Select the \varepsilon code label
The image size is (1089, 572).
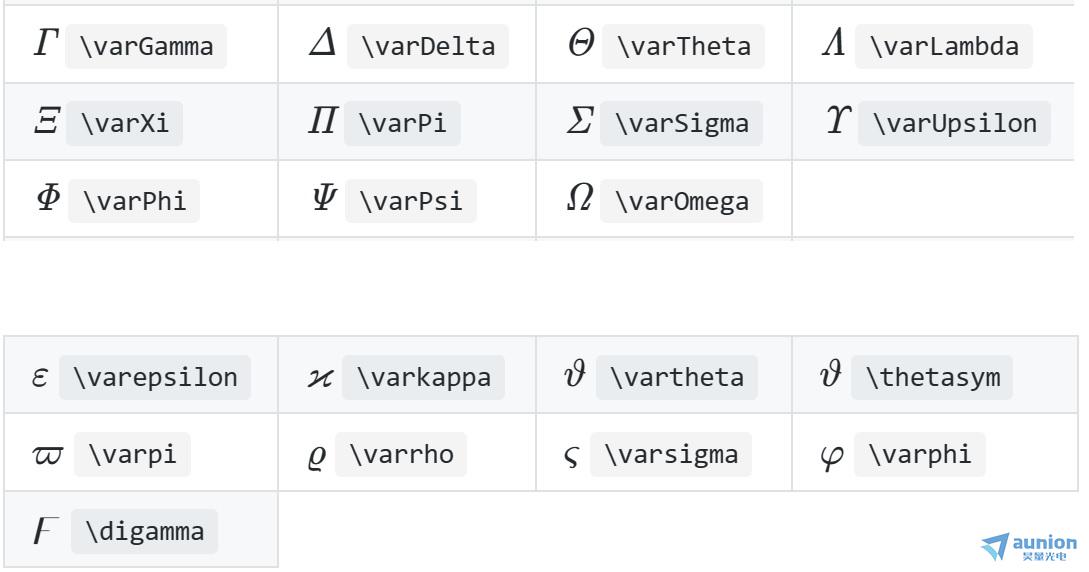[x=155, y=378]
